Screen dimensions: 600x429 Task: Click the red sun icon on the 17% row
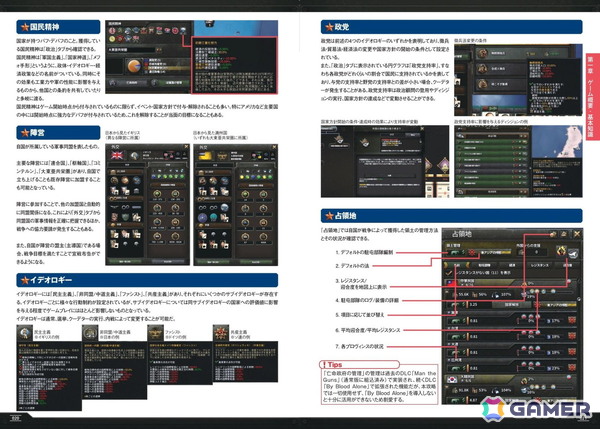(572, 320)
